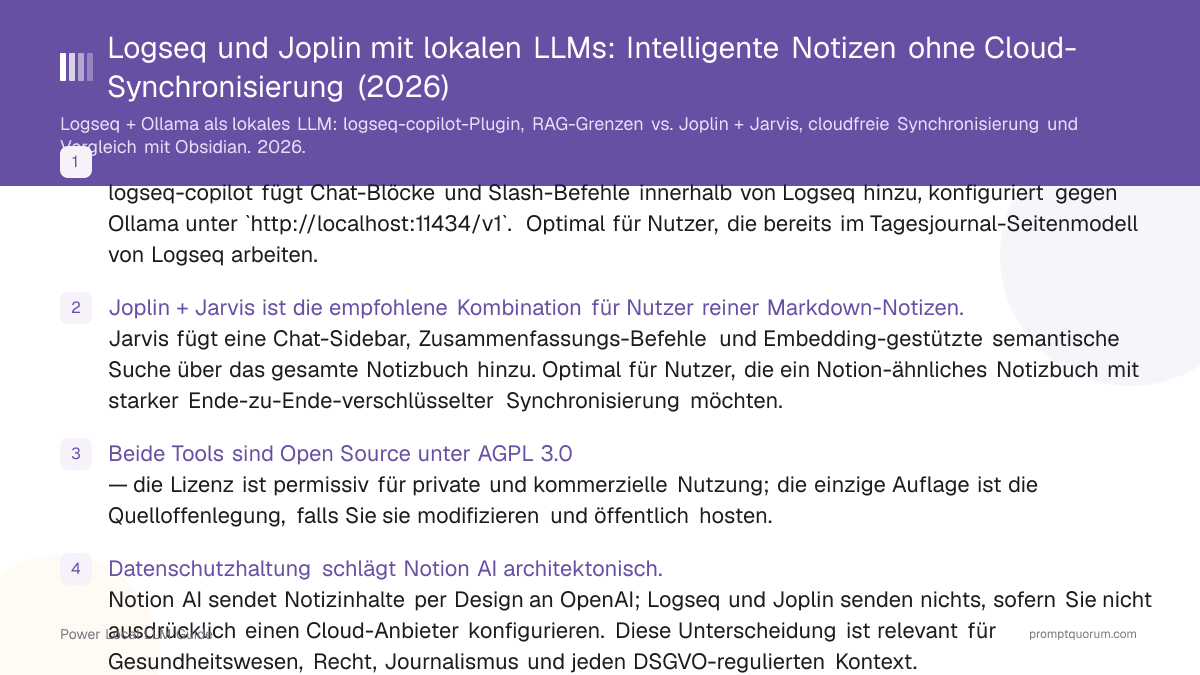
Task: Click heading 'Beide Tools sind Open Source unter AGPL 3.0'
Action: pos(340,453)
